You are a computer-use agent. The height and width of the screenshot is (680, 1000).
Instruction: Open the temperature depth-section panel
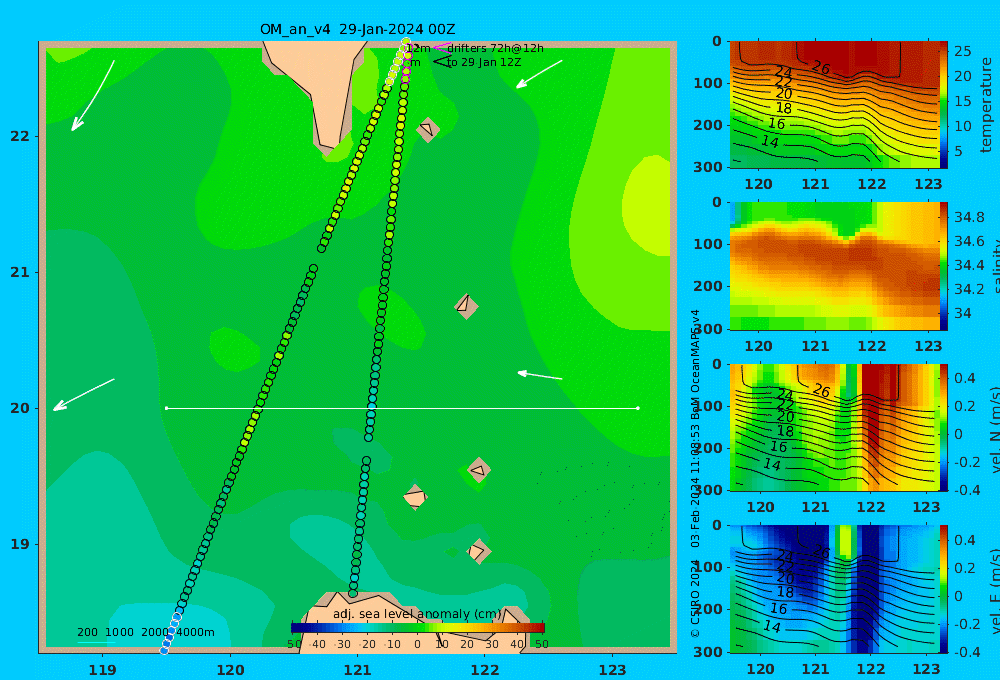click(x=835, y=105)
